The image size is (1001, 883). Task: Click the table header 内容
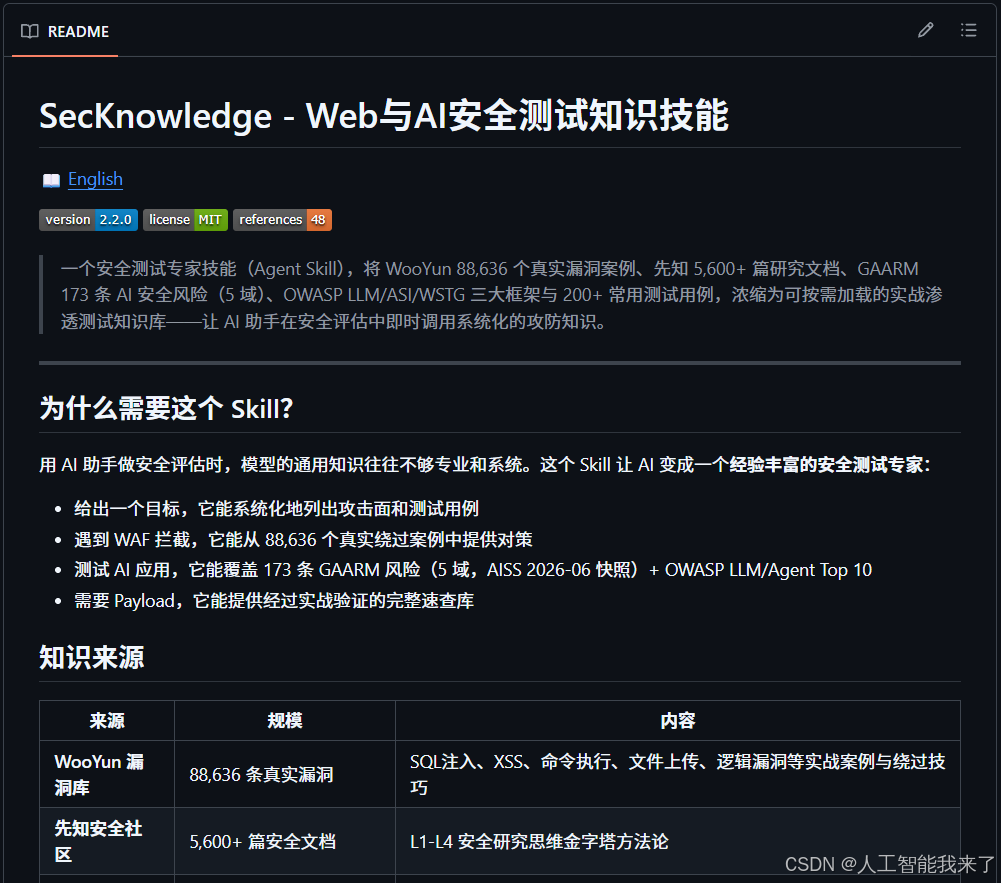coord(677,721)
